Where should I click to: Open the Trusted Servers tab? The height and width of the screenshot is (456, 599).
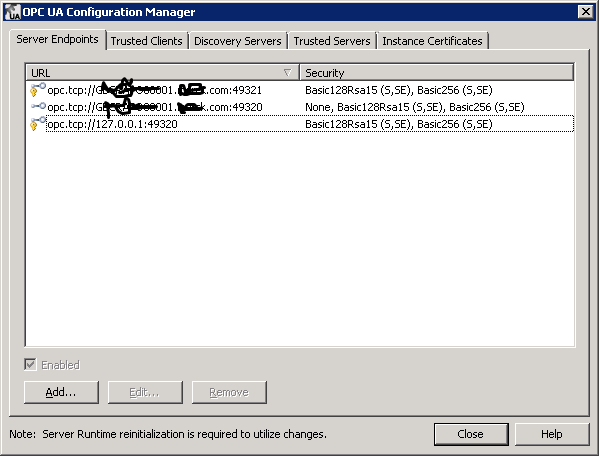tap(332, 41)
